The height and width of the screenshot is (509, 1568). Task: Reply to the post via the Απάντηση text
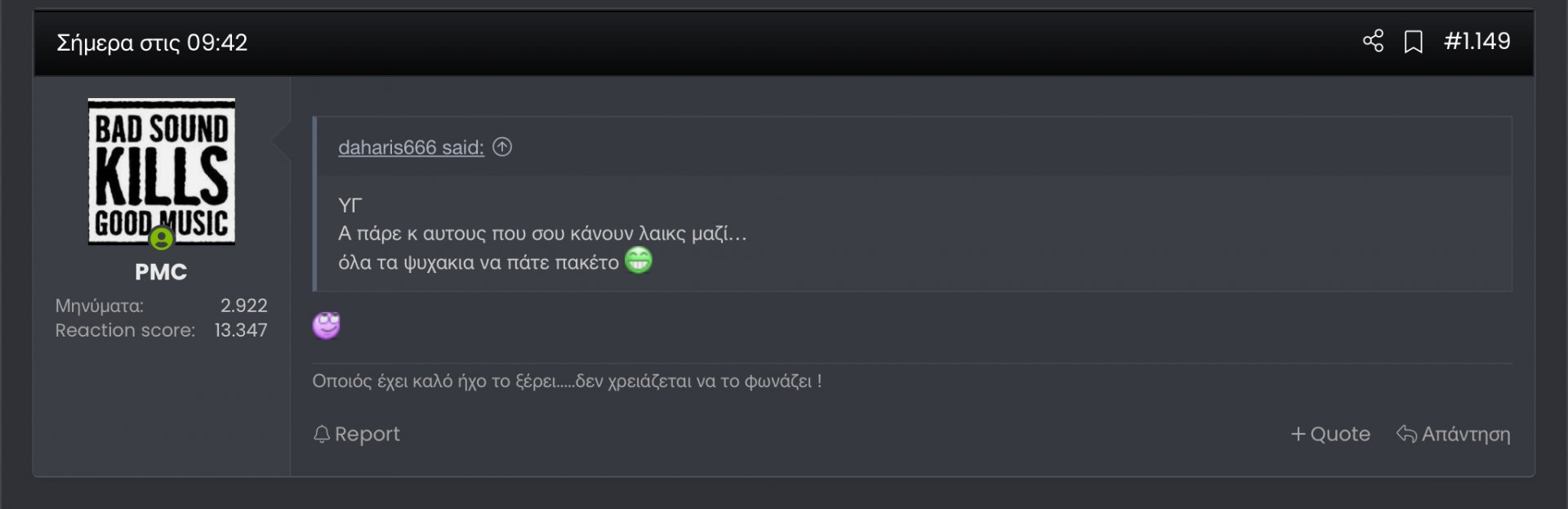[x=1466, y=434]
